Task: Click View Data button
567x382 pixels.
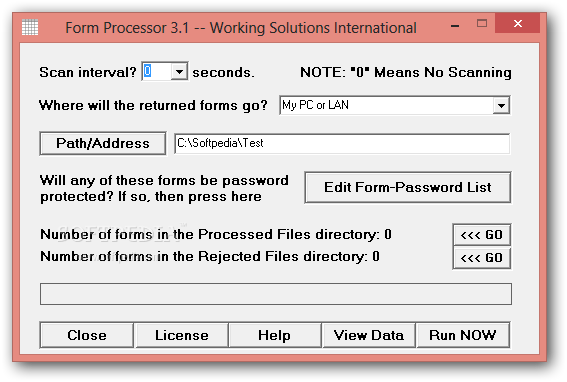Action: coord(368,335)
